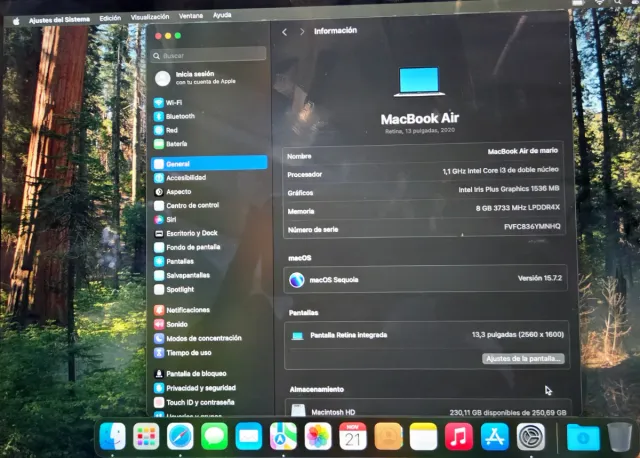The image size is (640, 458).
Task: Click the Procesador value text
Action: pyautogui.click(x=500, y=170)
